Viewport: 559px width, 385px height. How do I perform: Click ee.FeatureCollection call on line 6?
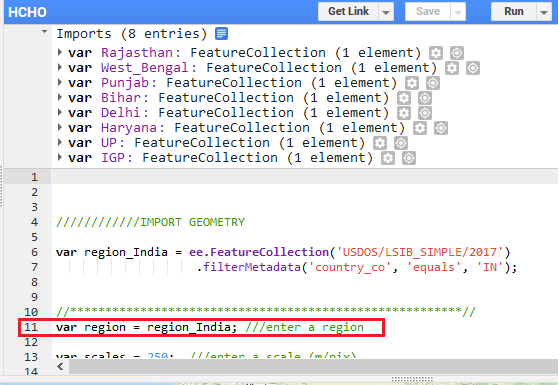(x=259, y=252)
